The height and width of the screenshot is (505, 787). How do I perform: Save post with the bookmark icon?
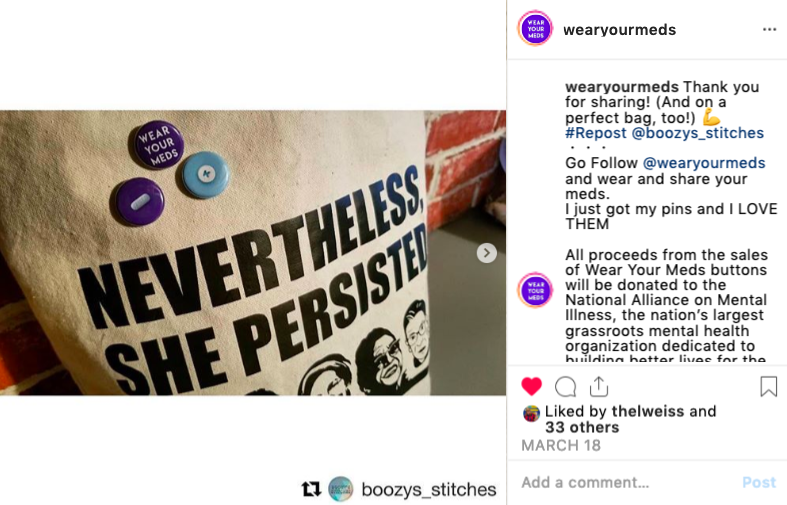[x=768, y=387]
